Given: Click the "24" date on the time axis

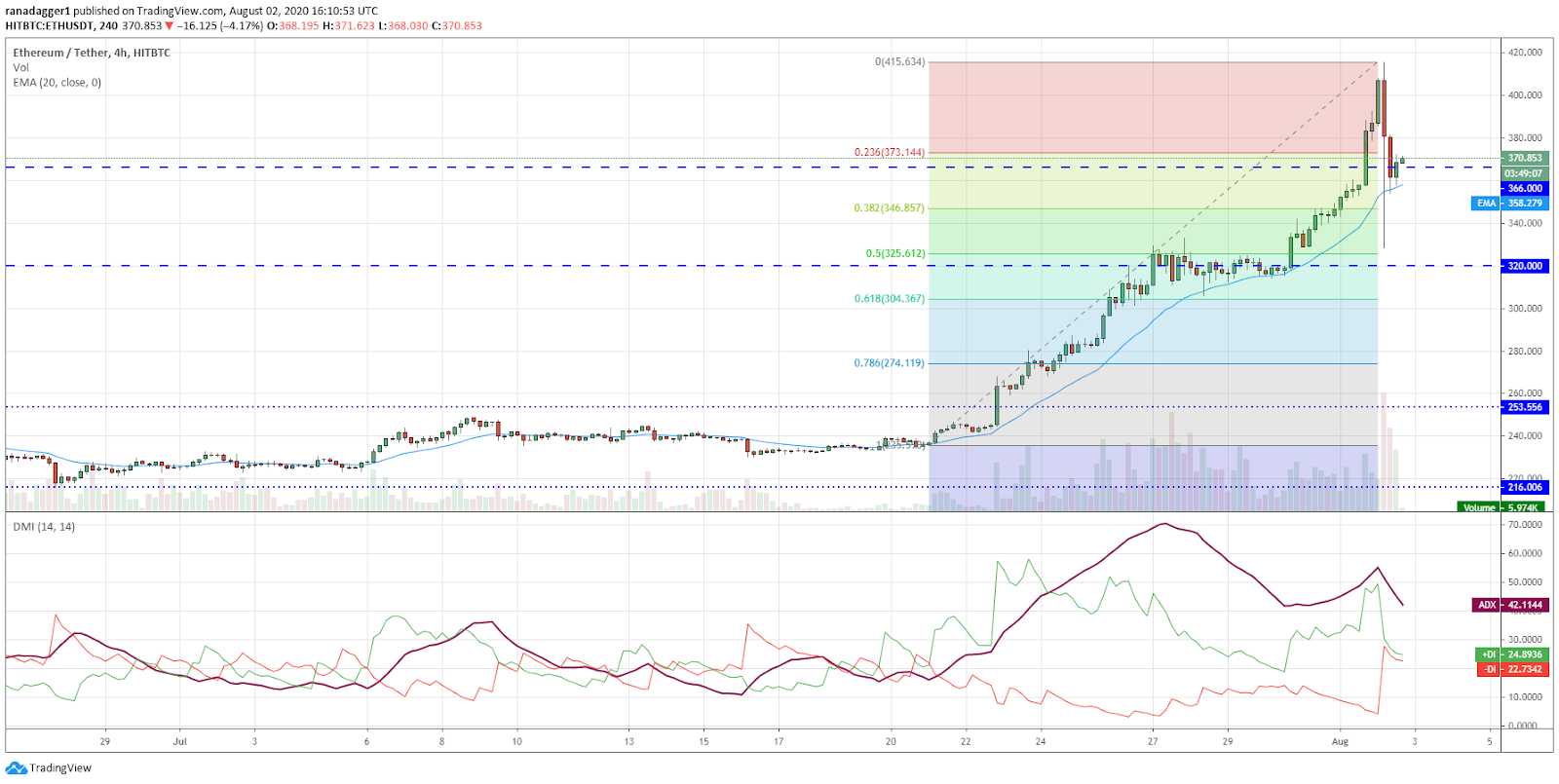Looking at the screenshot, I should point(1041,741).
